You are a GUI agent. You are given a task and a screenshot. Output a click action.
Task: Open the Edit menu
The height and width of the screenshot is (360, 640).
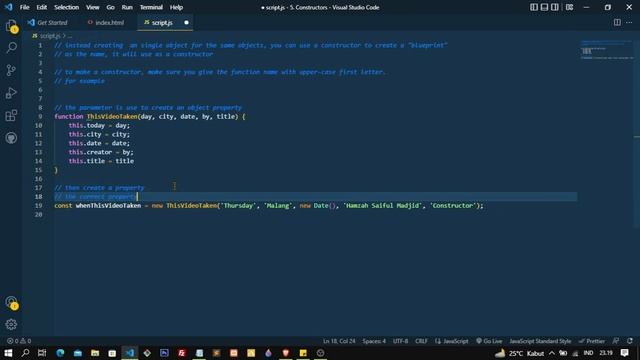[42, 7]
